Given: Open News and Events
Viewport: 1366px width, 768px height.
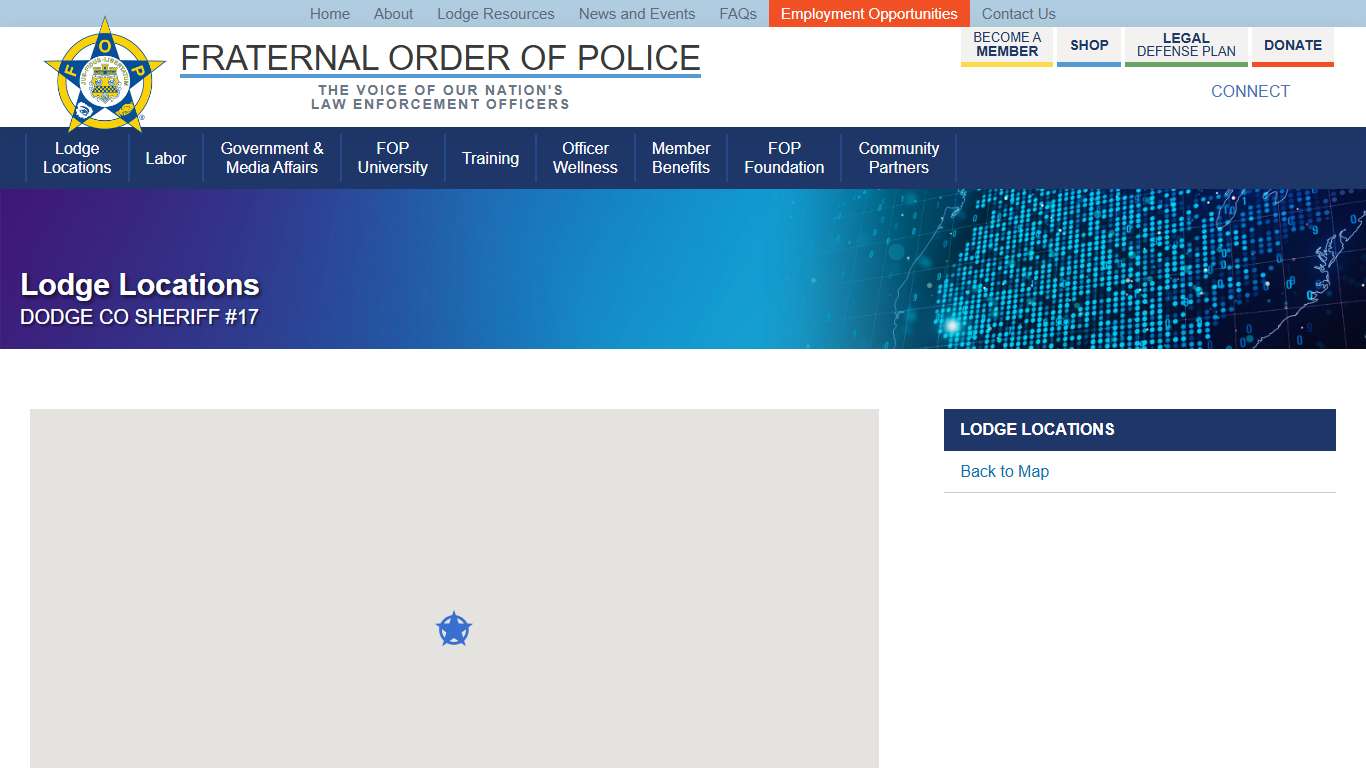Looking at the screenshot, I should point(637,14).
